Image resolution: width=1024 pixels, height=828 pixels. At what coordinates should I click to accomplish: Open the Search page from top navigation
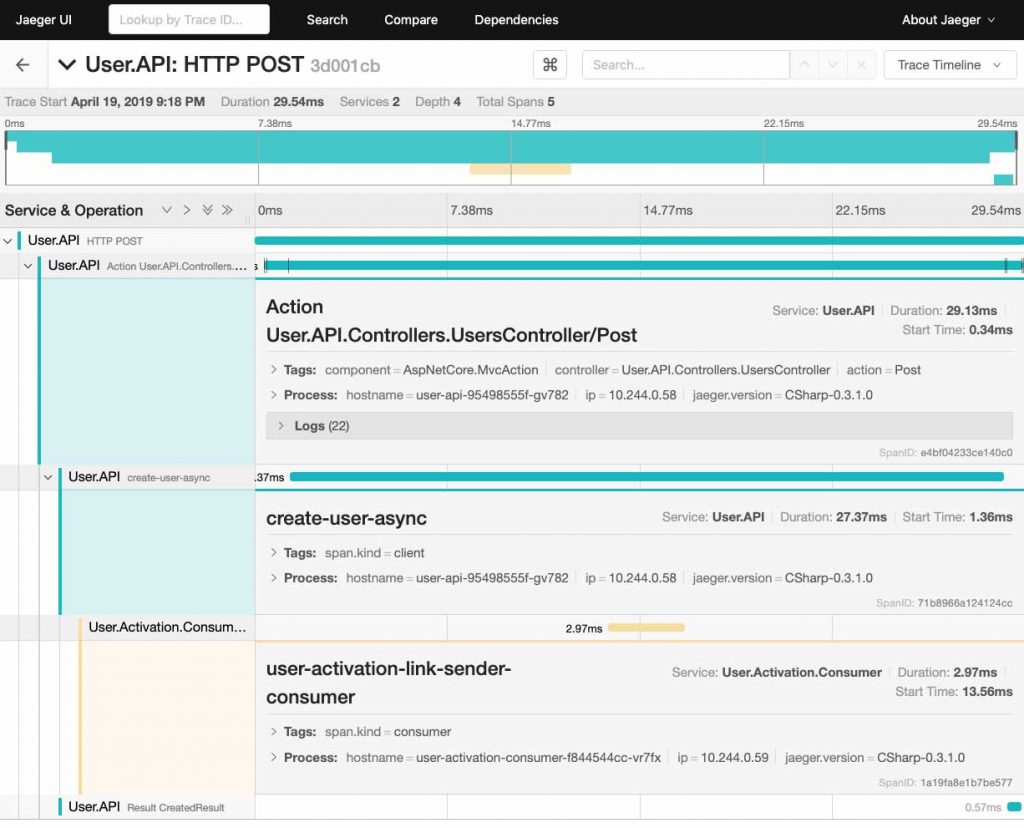click(327, 20)
